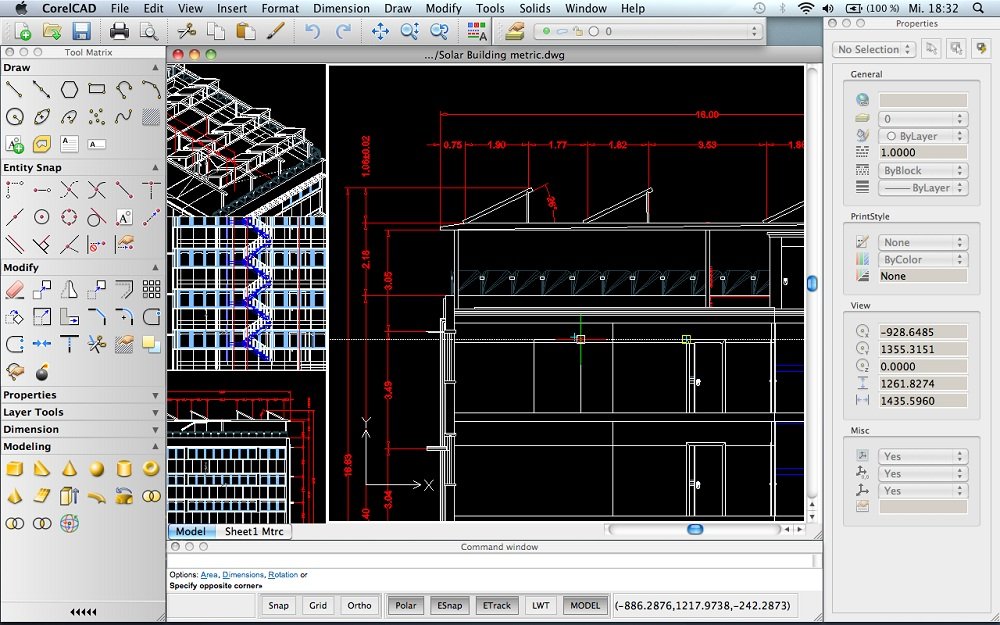Click the Dimensions option link
The height and width of the screenshot is (625, 1000).
(243, 575)
